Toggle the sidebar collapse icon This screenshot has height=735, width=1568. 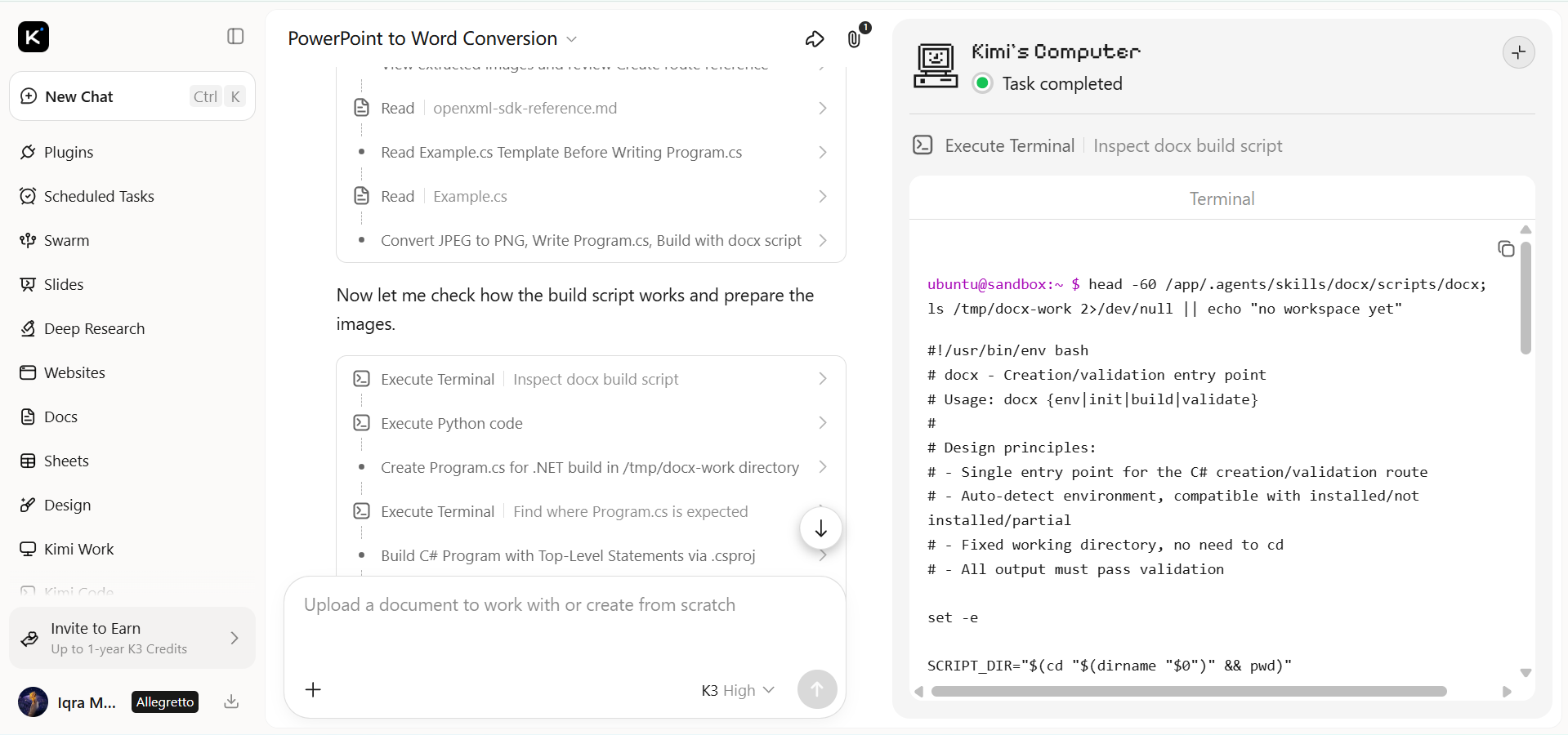[235, 37]
